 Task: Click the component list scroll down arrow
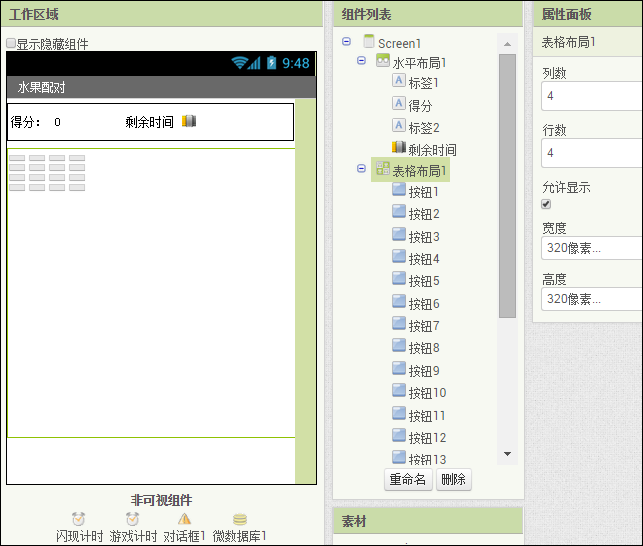[x=507, y=454]
